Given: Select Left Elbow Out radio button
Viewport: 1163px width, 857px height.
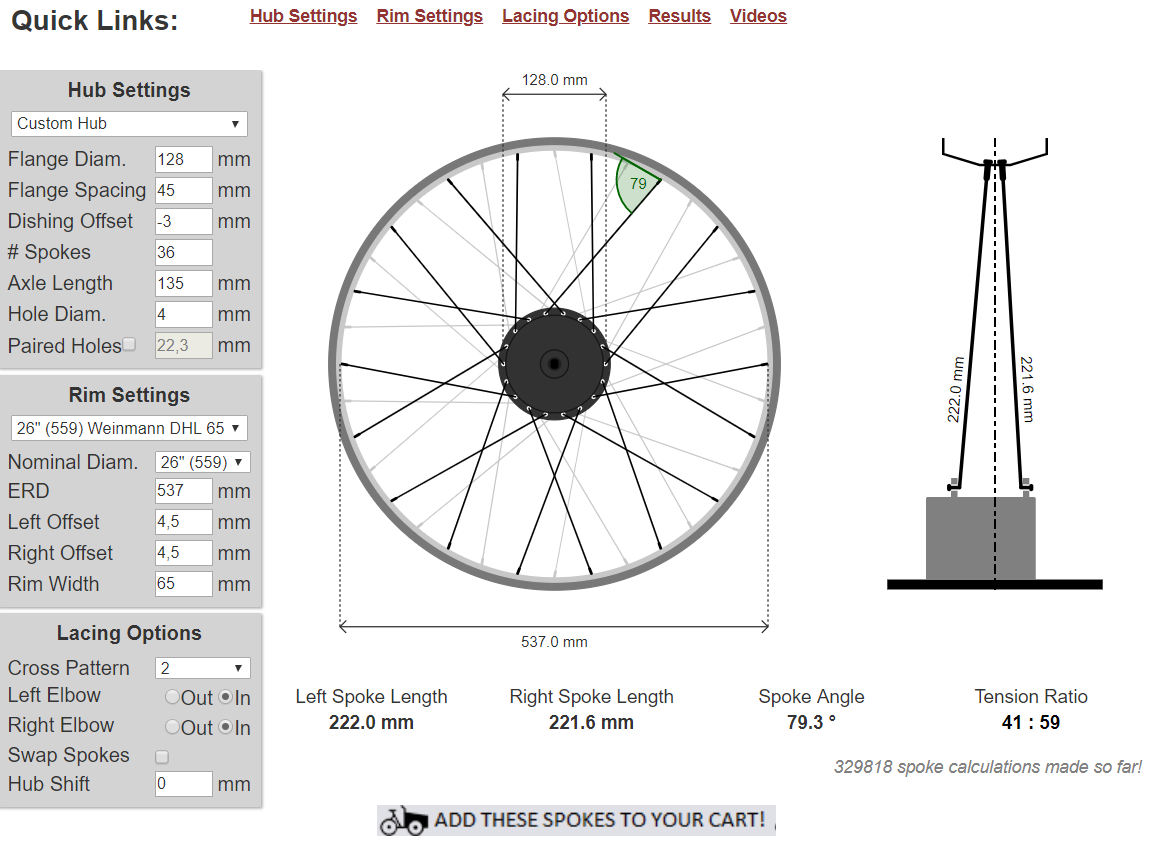Looking at the screenshot, I should pyautogui.click(x=173, y=697).
